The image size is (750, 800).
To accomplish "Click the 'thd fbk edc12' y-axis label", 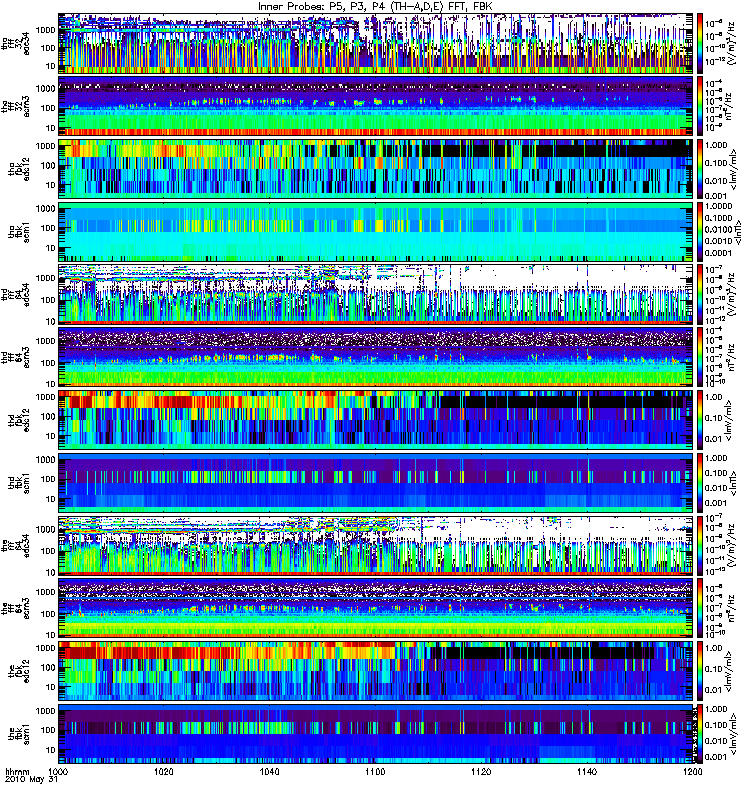I will coord(19,420).
